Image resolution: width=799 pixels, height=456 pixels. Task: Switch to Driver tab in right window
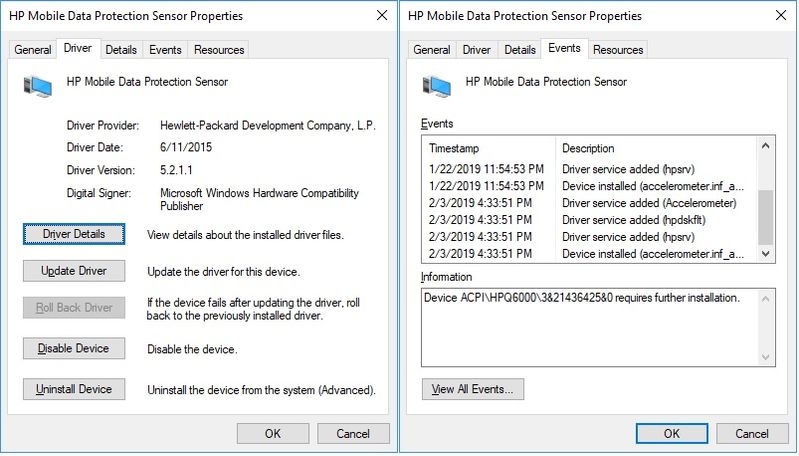[x=476, y=50]
